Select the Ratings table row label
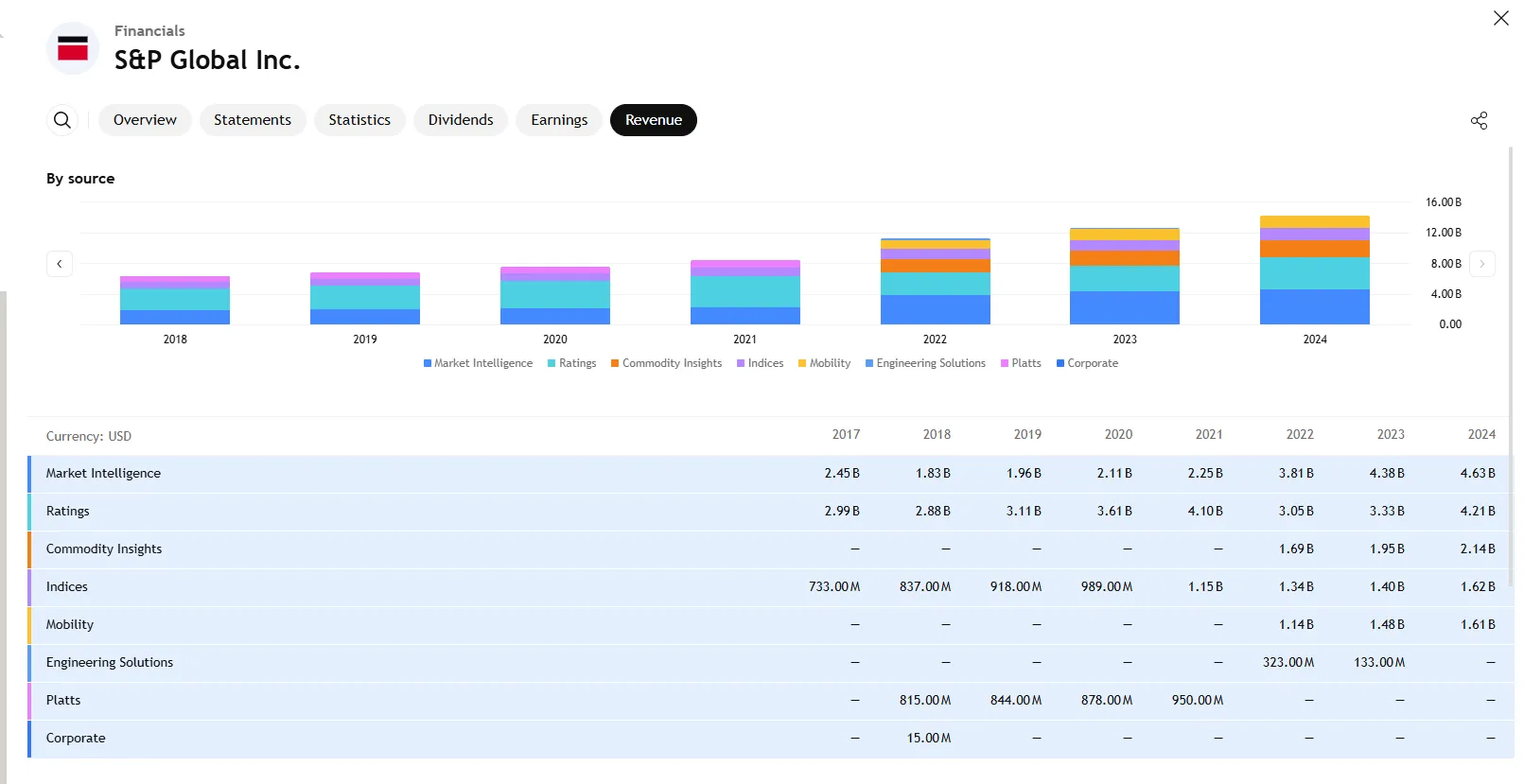The height and width of the screenshot is (784, 1524). (x=68, y=512)
